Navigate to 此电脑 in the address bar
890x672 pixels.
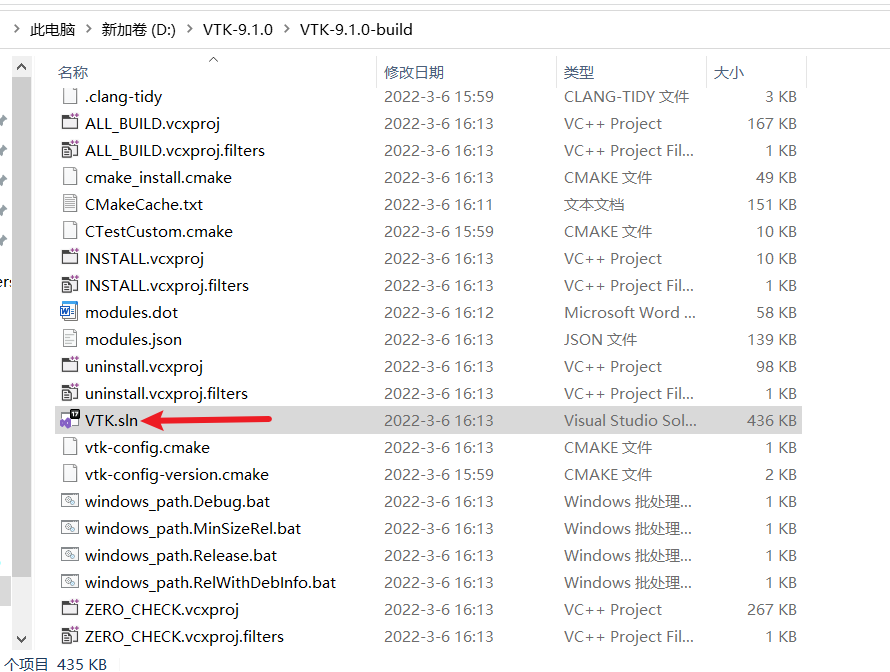[53, 29]
